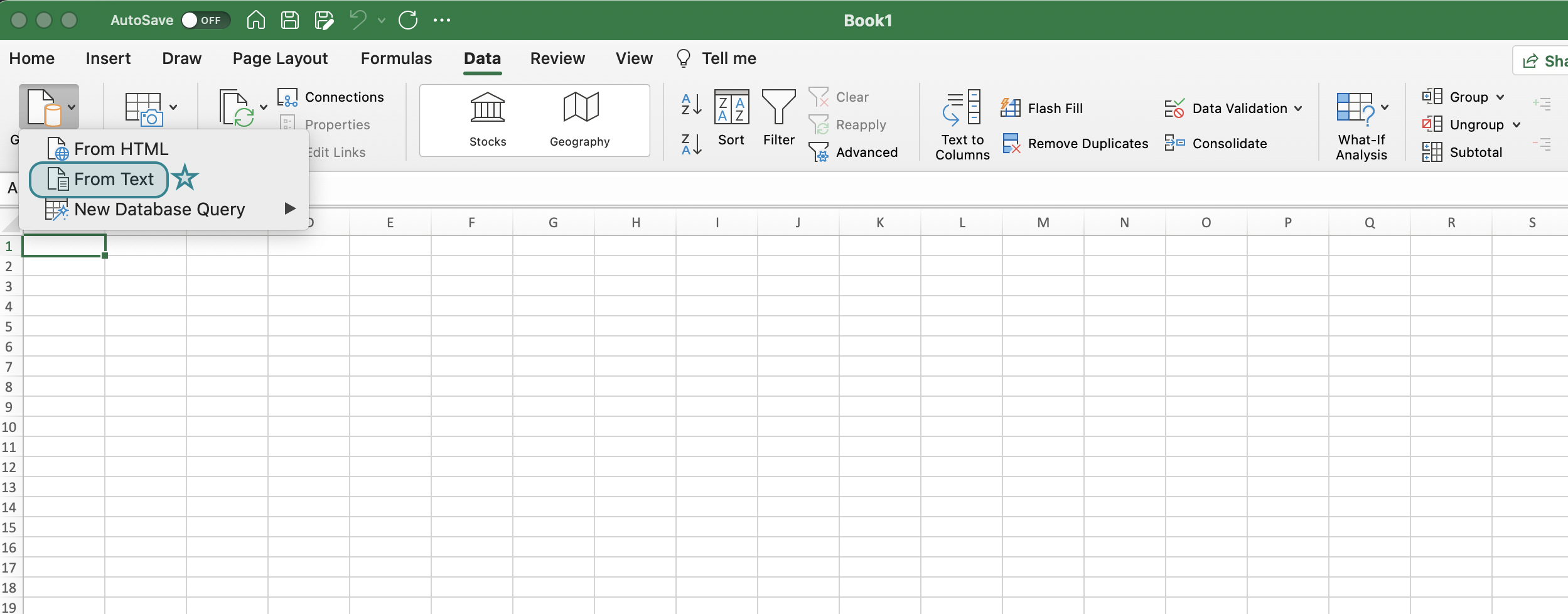Viewport: 1568px width, 614px height.
Task: Expand the Data from Picture dropdown arrow
Action: pyautogui.click(x=173, y=107)
